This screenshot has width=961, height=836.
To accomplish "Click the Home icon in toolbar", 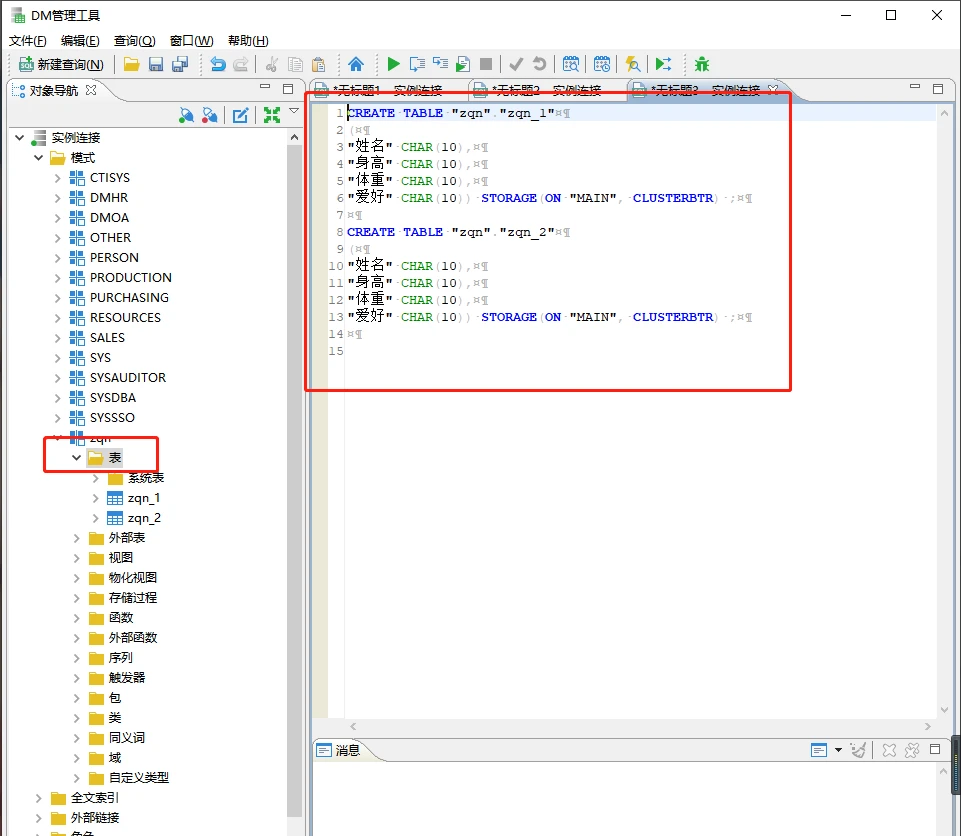I will (356, 64).
